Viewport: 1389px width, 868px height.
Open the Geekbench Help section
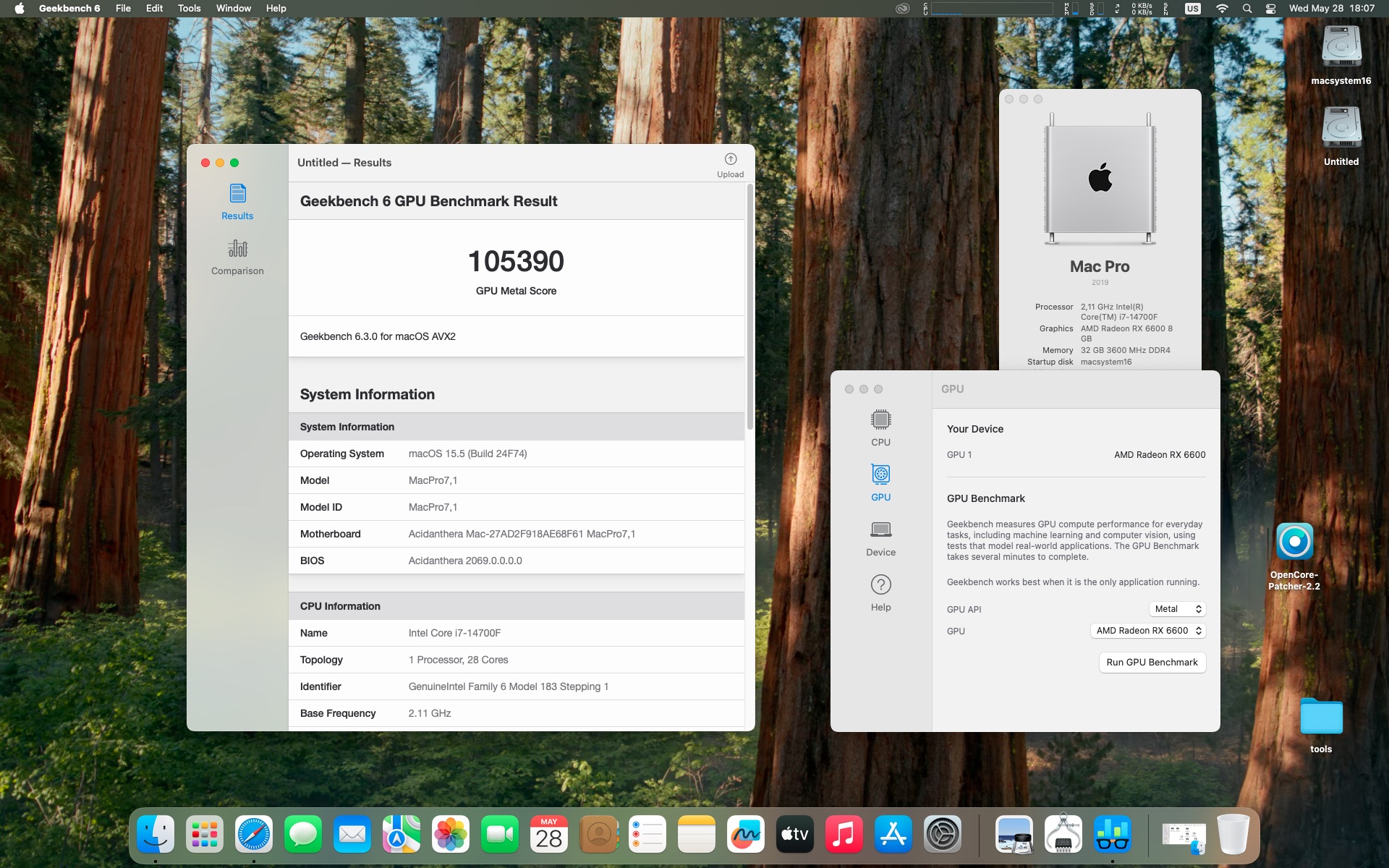point(880,592)
